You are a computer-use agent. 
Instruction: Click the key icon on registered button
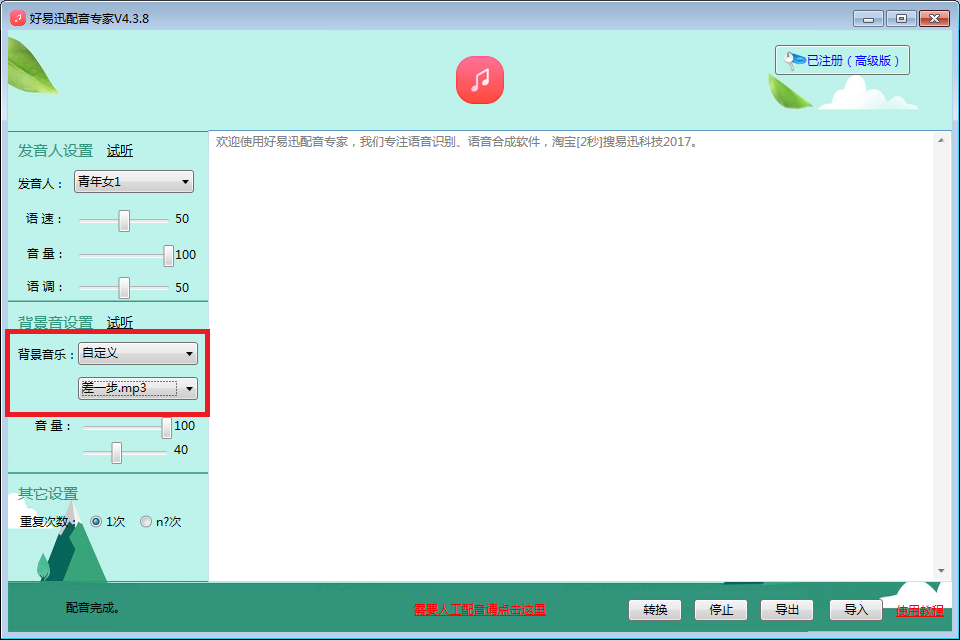coord(794,61)
